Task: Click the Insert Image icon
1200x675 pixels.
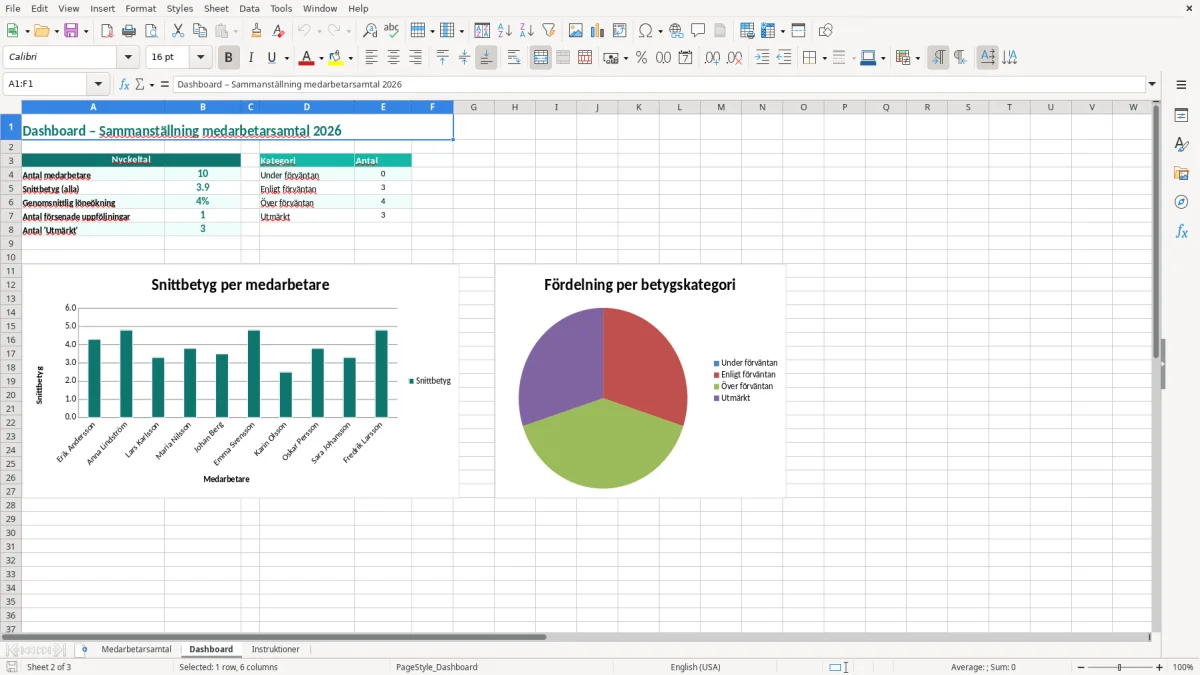Action: point(576,31)
